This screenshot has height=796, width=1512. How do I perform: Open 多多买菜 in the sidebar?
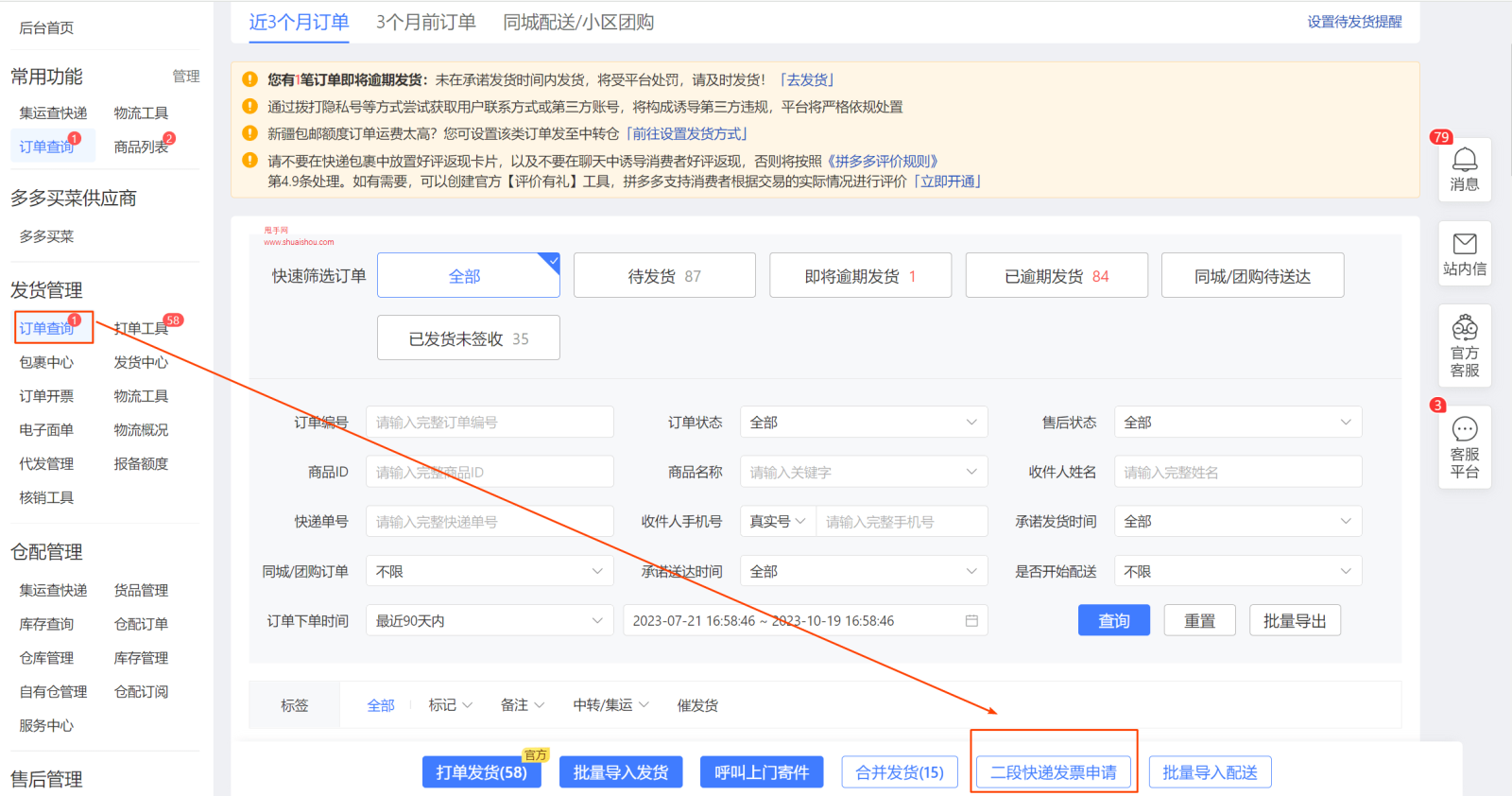click(x=46, y=236)
